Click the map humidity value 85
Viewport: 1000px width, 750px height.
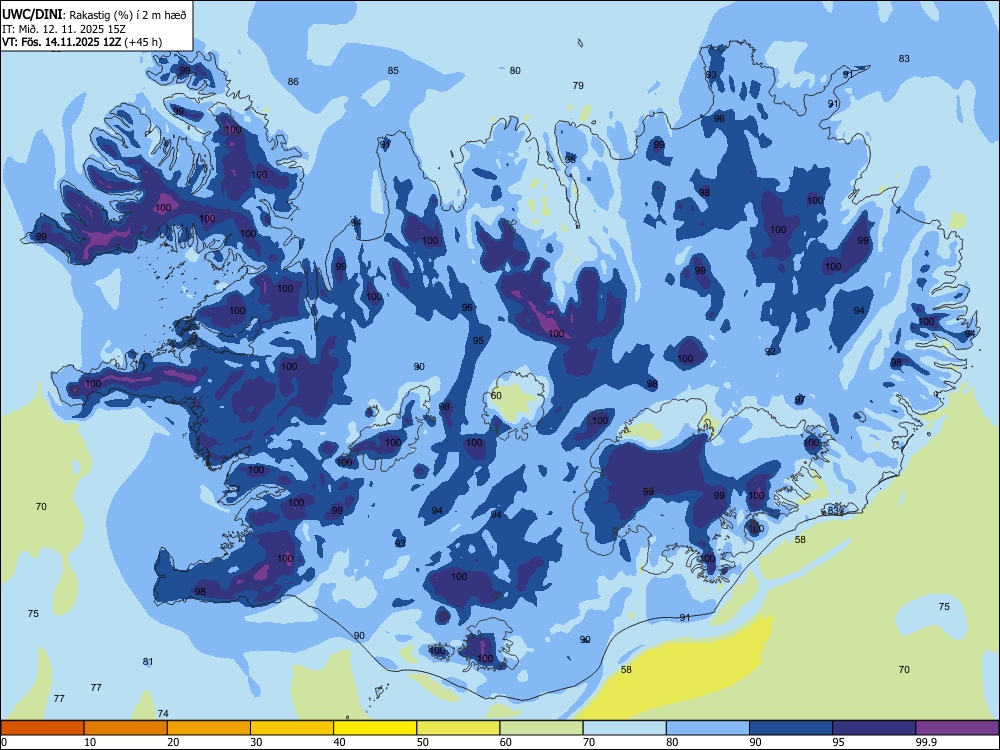tap(393, 71)
